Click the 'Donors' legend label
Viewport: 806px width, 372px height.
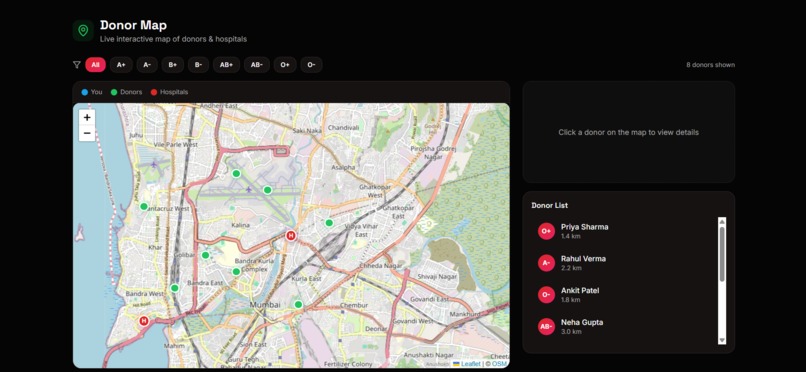pos(131,92)
